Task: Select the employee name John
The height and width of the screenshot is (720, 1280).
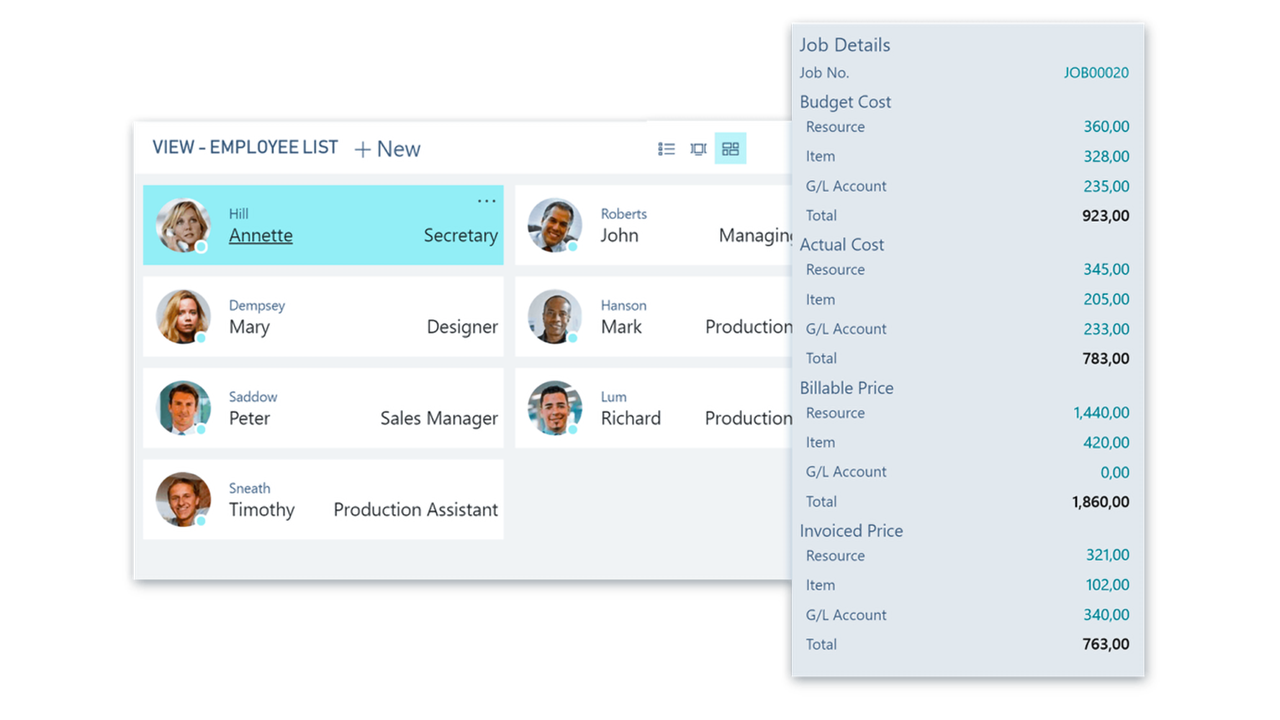Action: click(620, 236)
